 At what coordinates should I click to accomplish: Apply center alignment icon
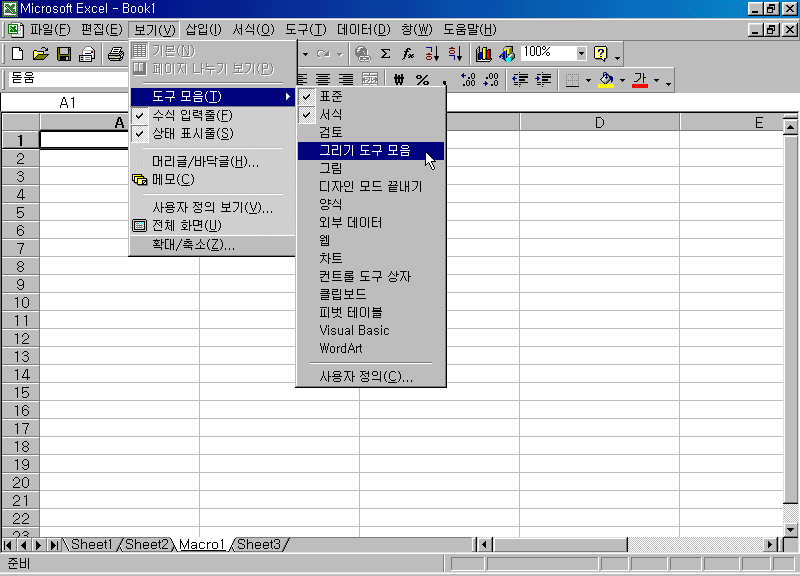[x=323, y=80]
